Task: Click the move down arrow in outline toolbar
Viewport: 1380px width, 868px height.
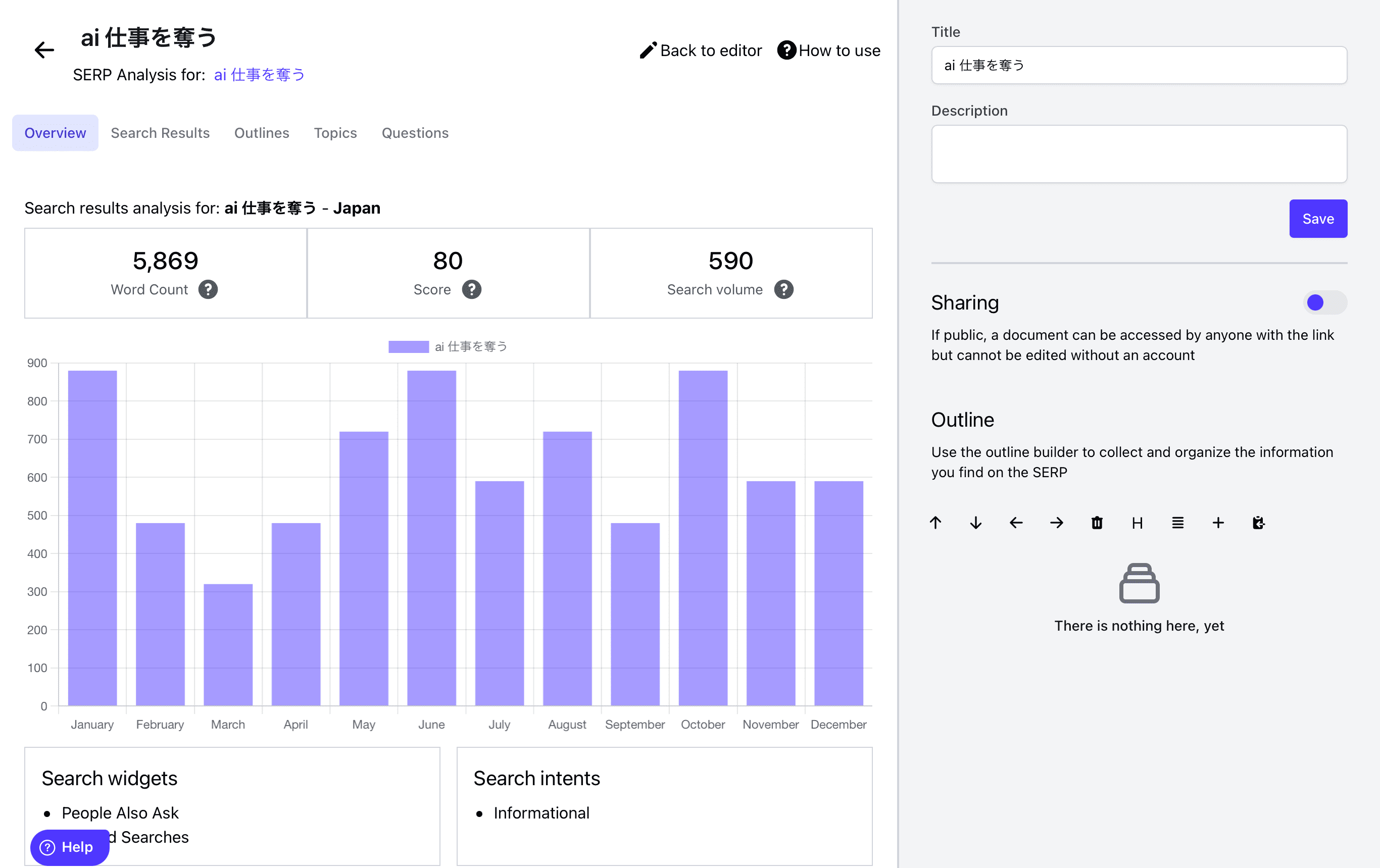Action: point(975,523)
